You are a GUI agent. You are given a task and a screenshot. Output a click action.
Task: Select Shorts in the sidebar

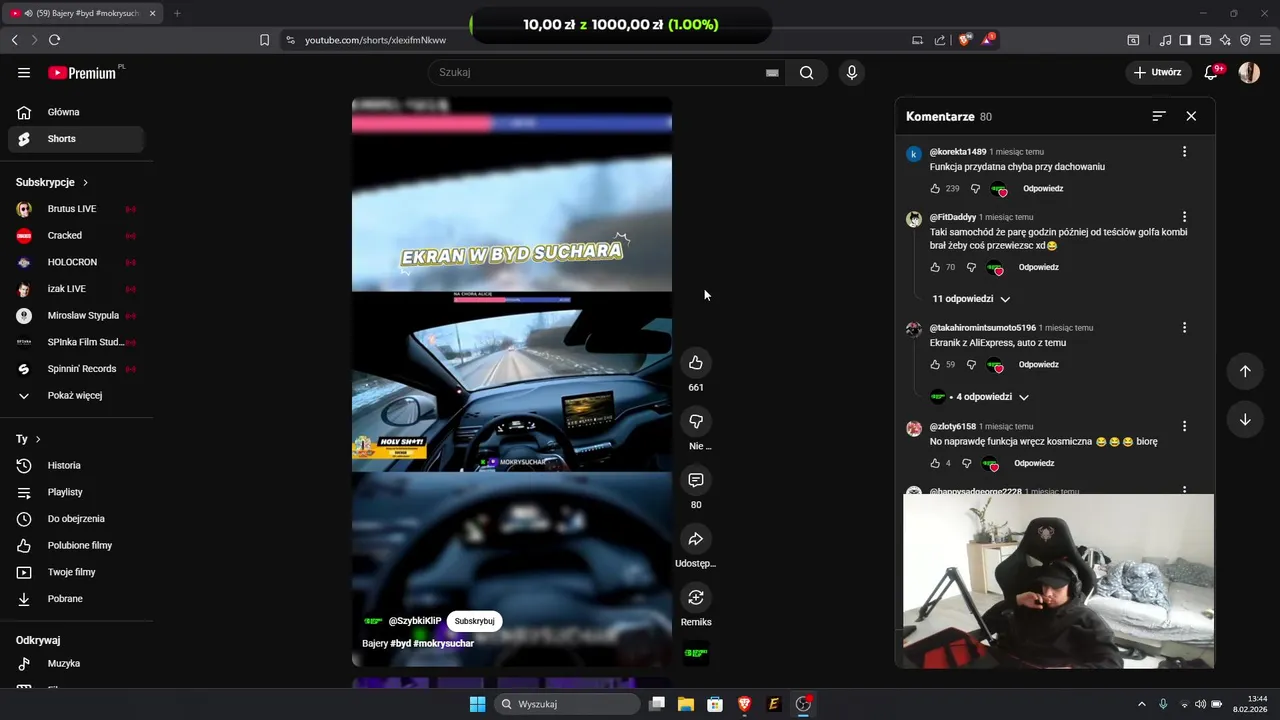point(76,139)
